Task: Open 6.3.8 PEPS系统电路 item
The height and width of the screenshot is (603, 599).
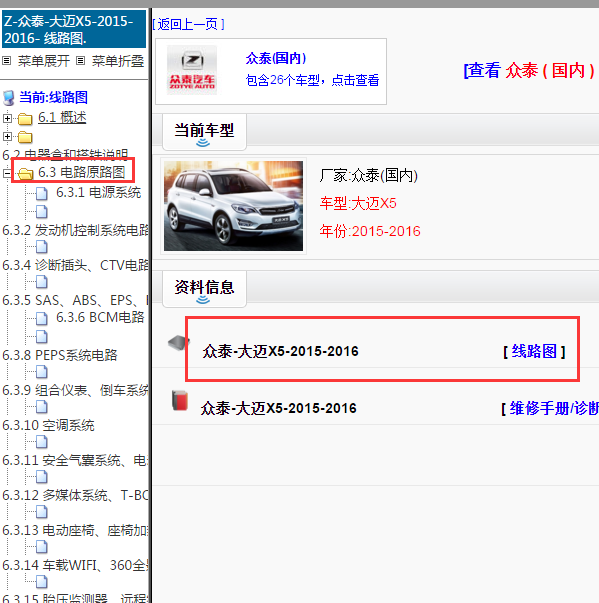Action: (60, 355)
